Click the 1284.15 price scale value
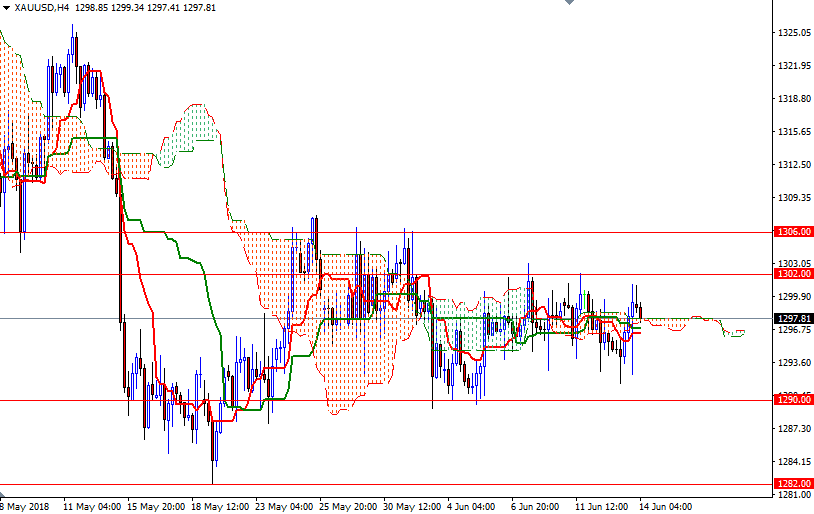This screenshot has height=514, width=814. tap(794, 461)
